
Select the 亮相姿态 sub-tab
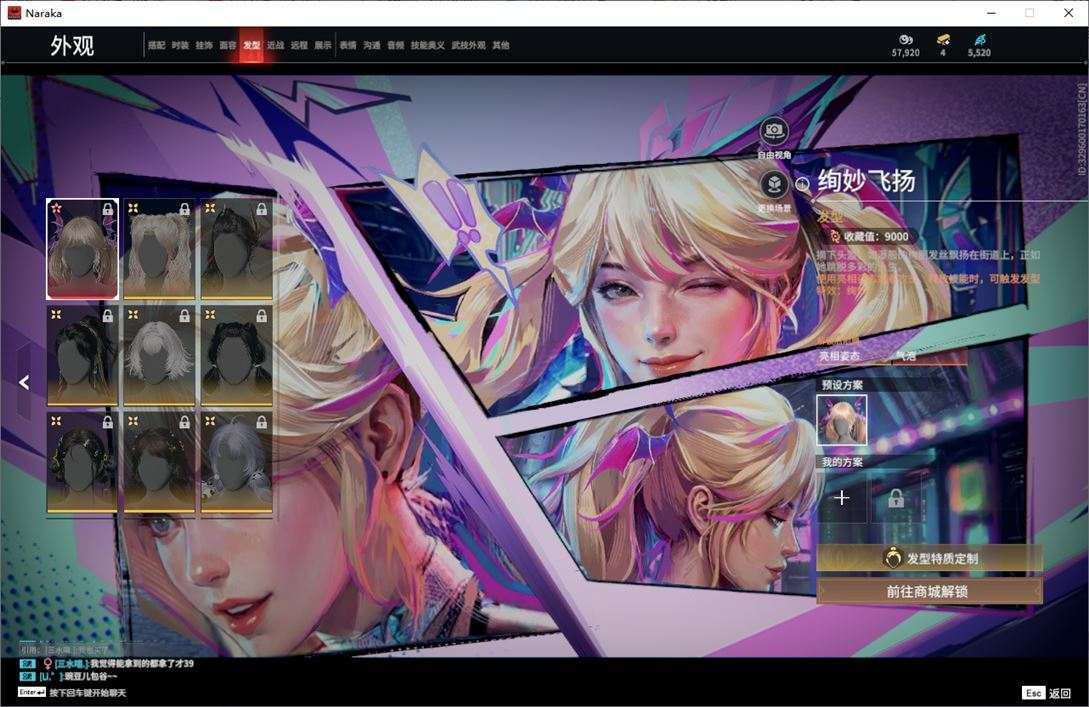pyautogui.click(x=840, y=356)
